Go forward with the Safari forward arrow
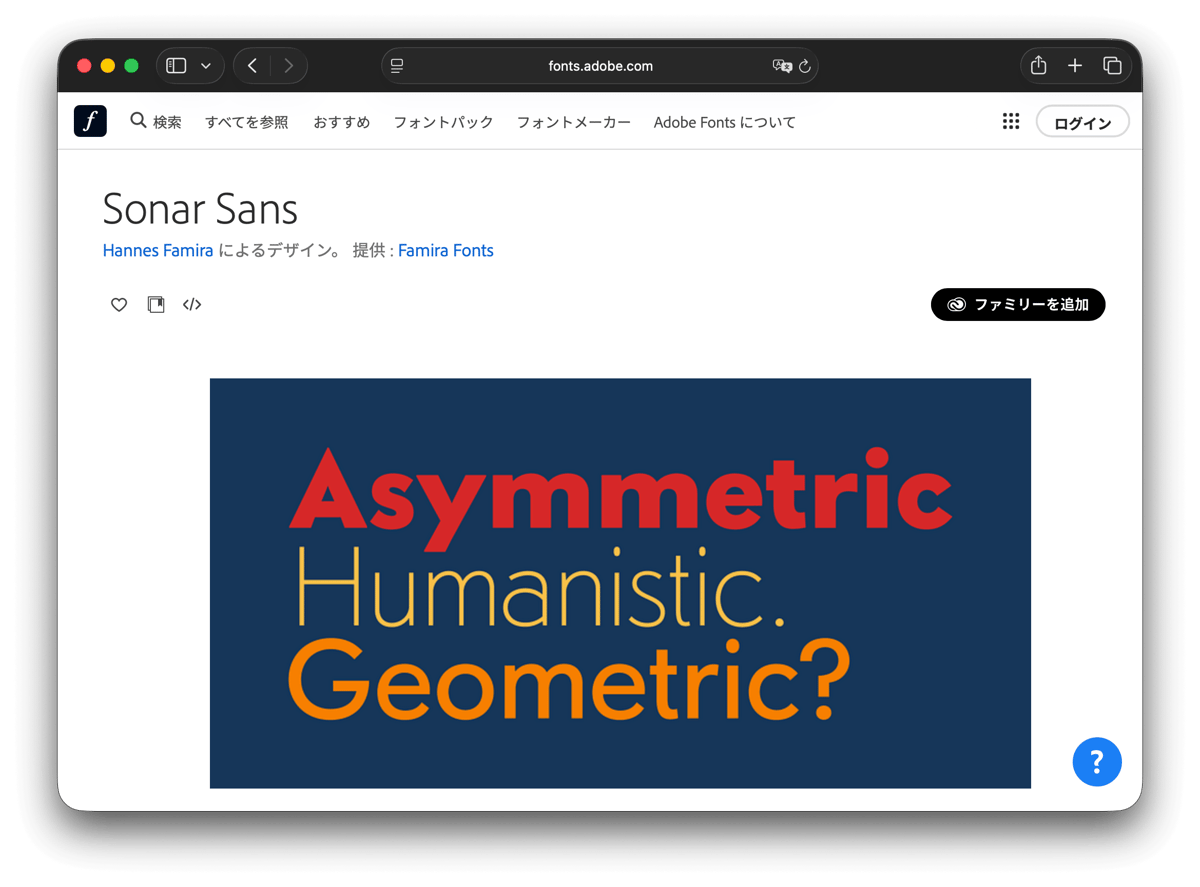Viewport: 1200px width, 887px height. 289,66
